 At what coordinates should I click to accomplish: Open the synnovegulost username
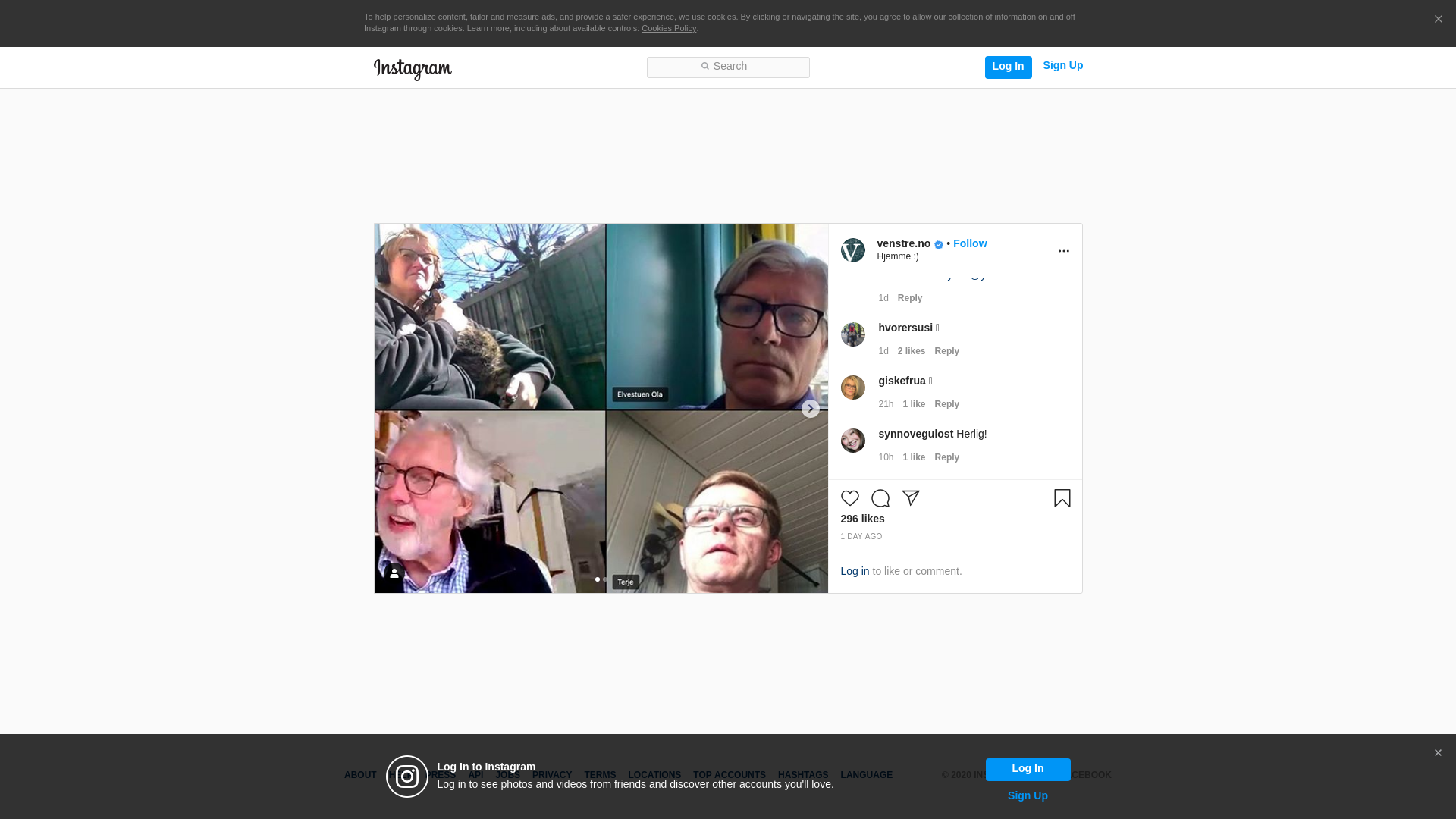915,434
